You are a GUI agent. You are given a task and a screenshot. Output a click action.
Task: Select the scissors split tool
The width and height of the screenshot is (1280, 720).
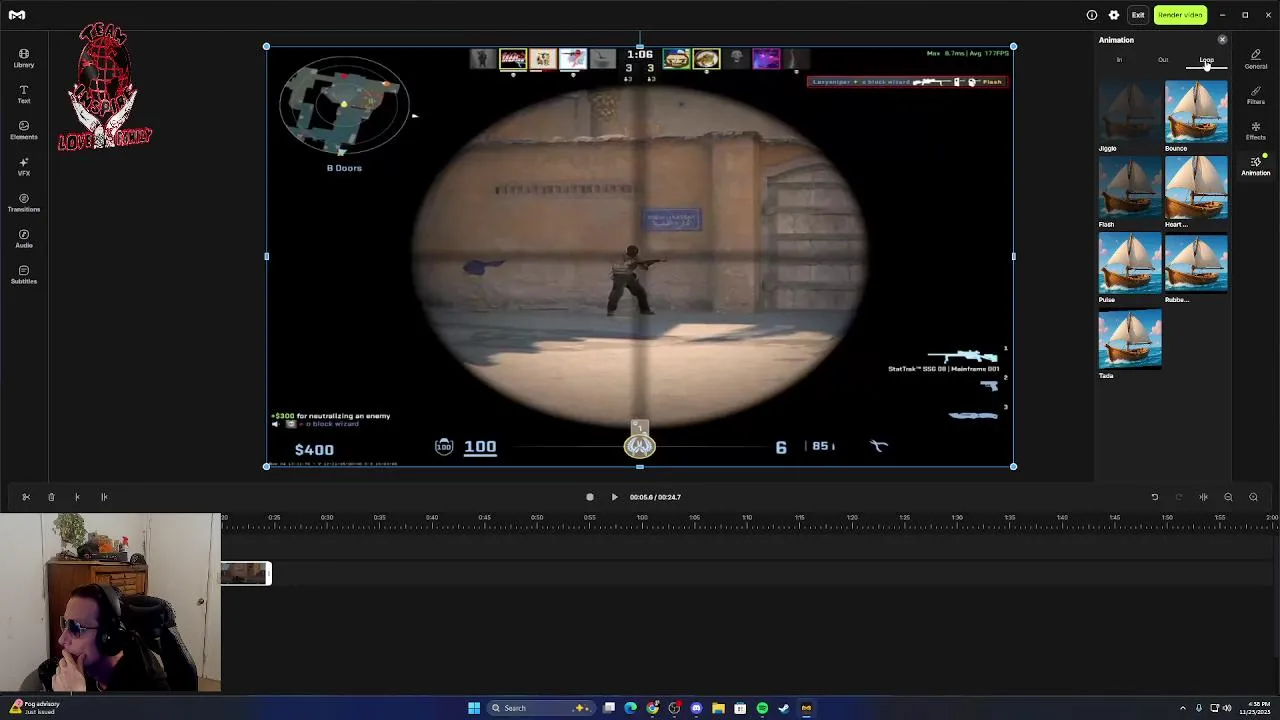pos(26,497)
